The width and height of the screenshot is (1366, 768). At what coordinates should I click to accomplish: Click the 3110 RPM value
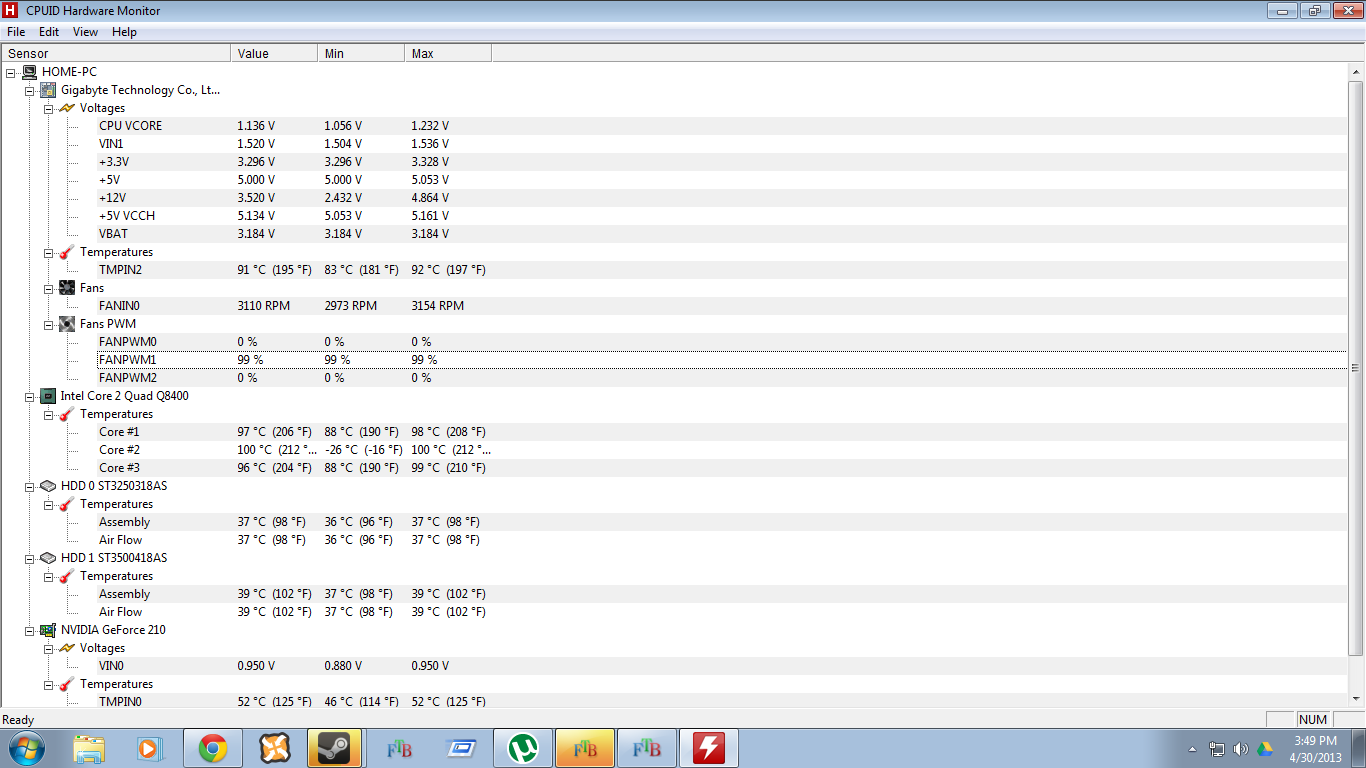point(263,306)
